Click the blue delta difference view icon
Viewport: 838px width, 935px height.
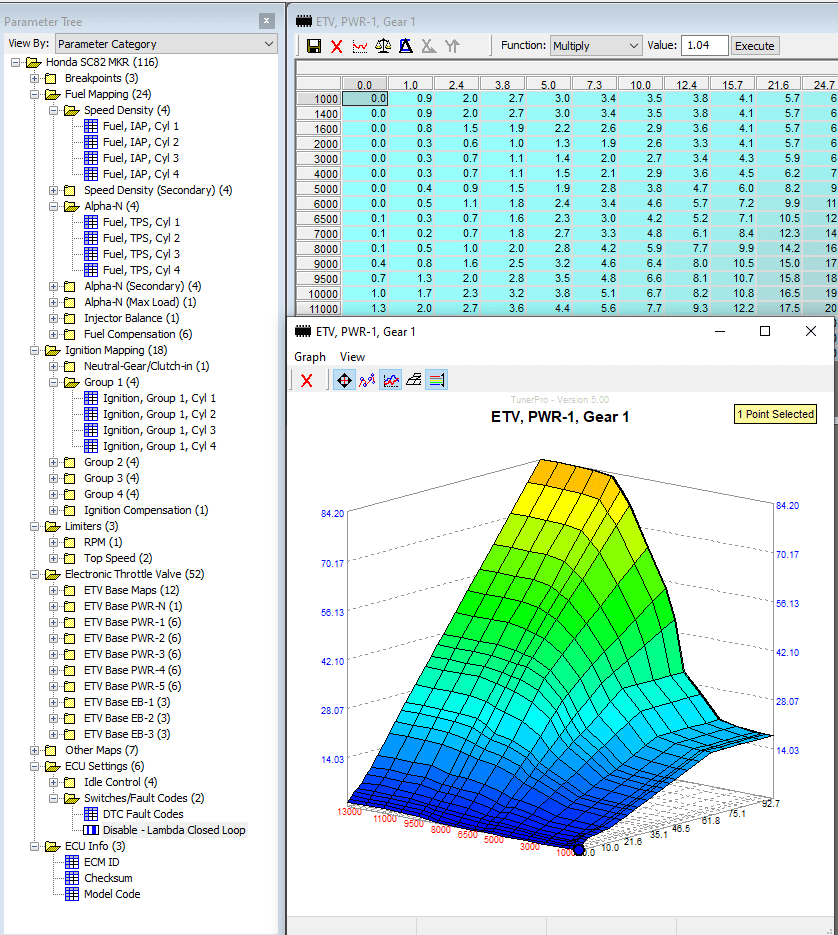point(406,45)
